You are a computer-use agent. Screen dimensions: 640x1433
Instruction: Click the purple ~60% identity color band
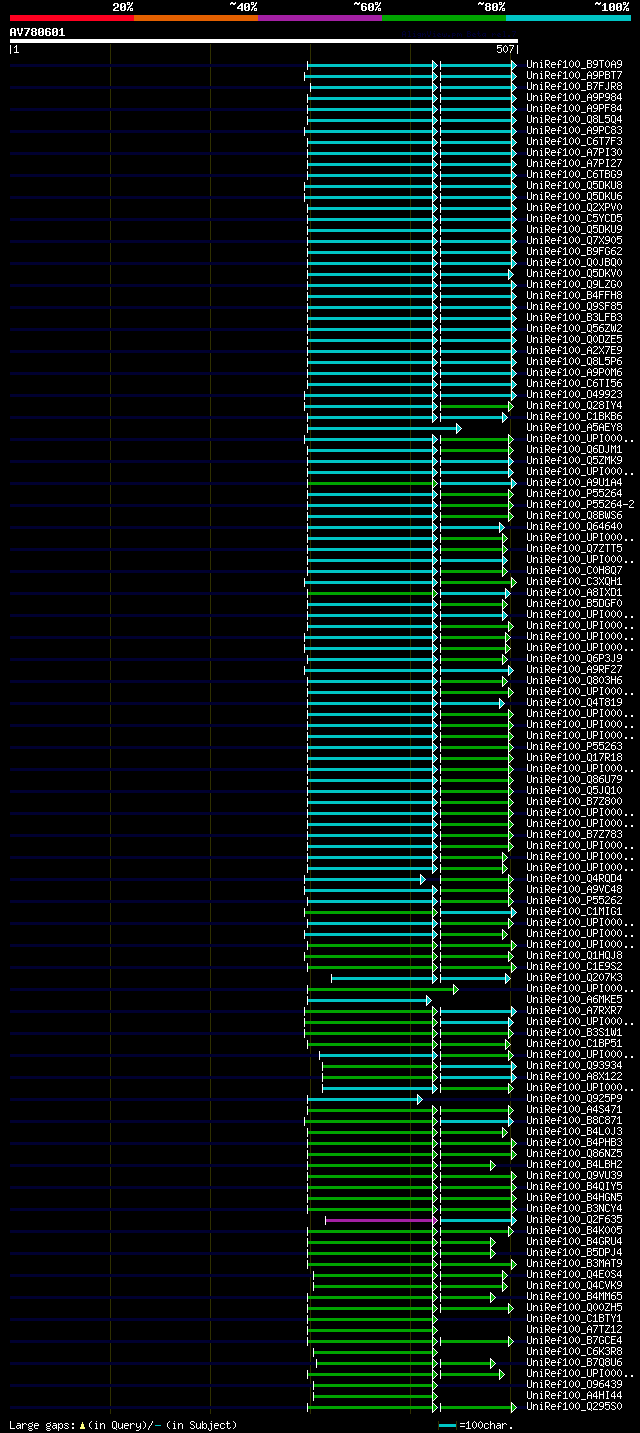(320, 18)
